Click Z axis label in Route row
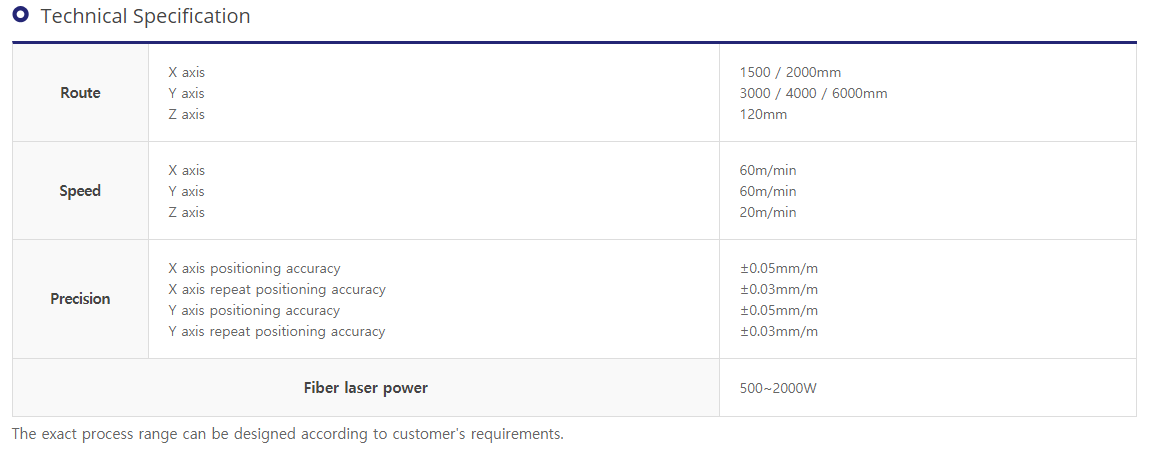 [x=186, y=114]
